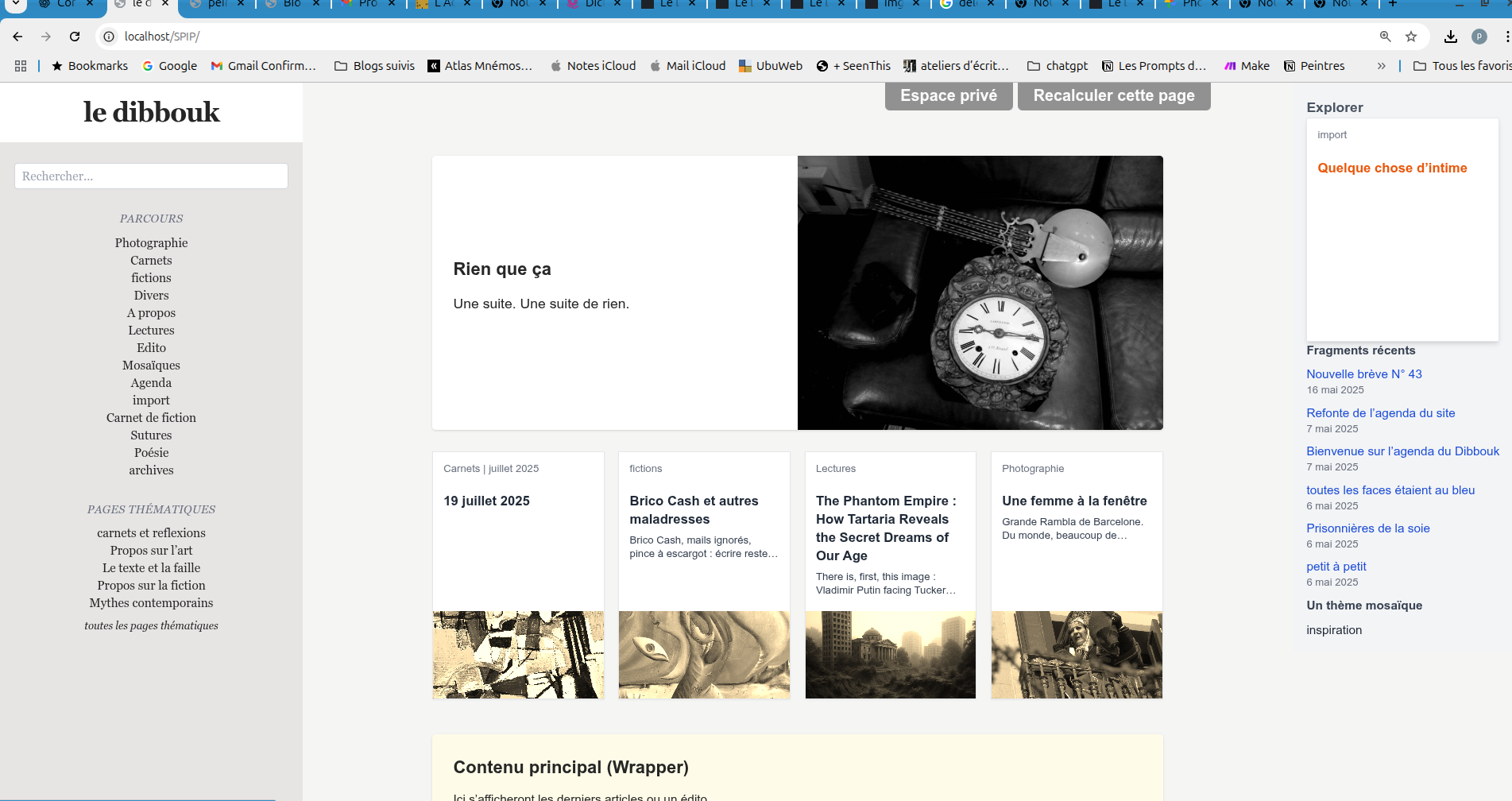Expand hidden bookmarks overflow chevron
The width and height of the screenshot is (1512, 801).
point(1381,66)
